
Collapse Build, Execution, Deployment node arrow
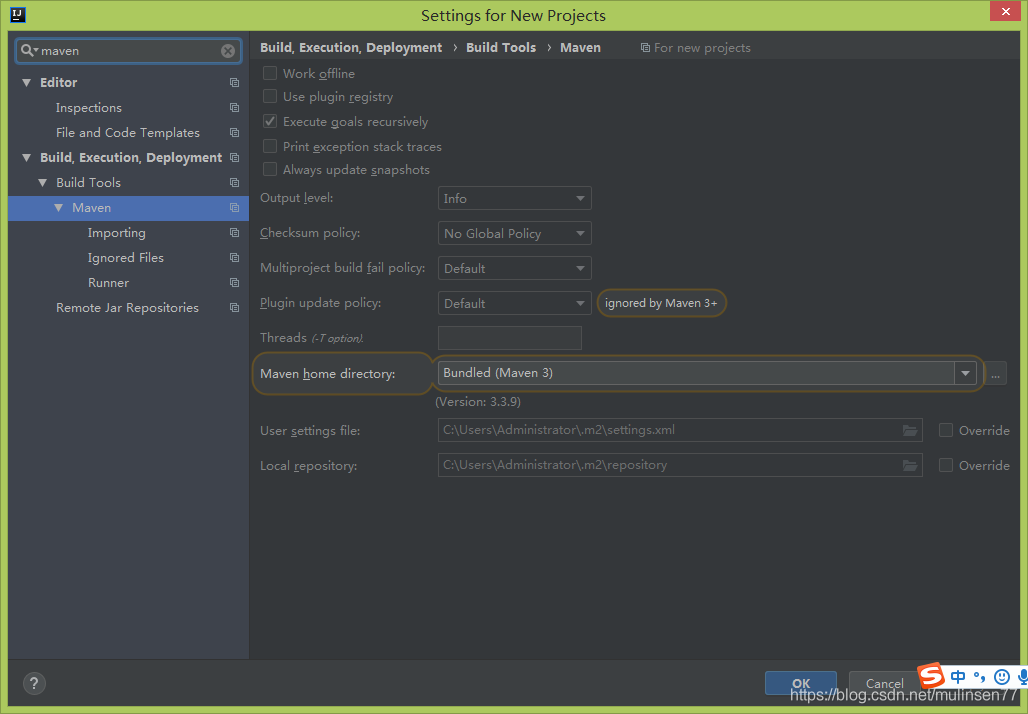26,157
